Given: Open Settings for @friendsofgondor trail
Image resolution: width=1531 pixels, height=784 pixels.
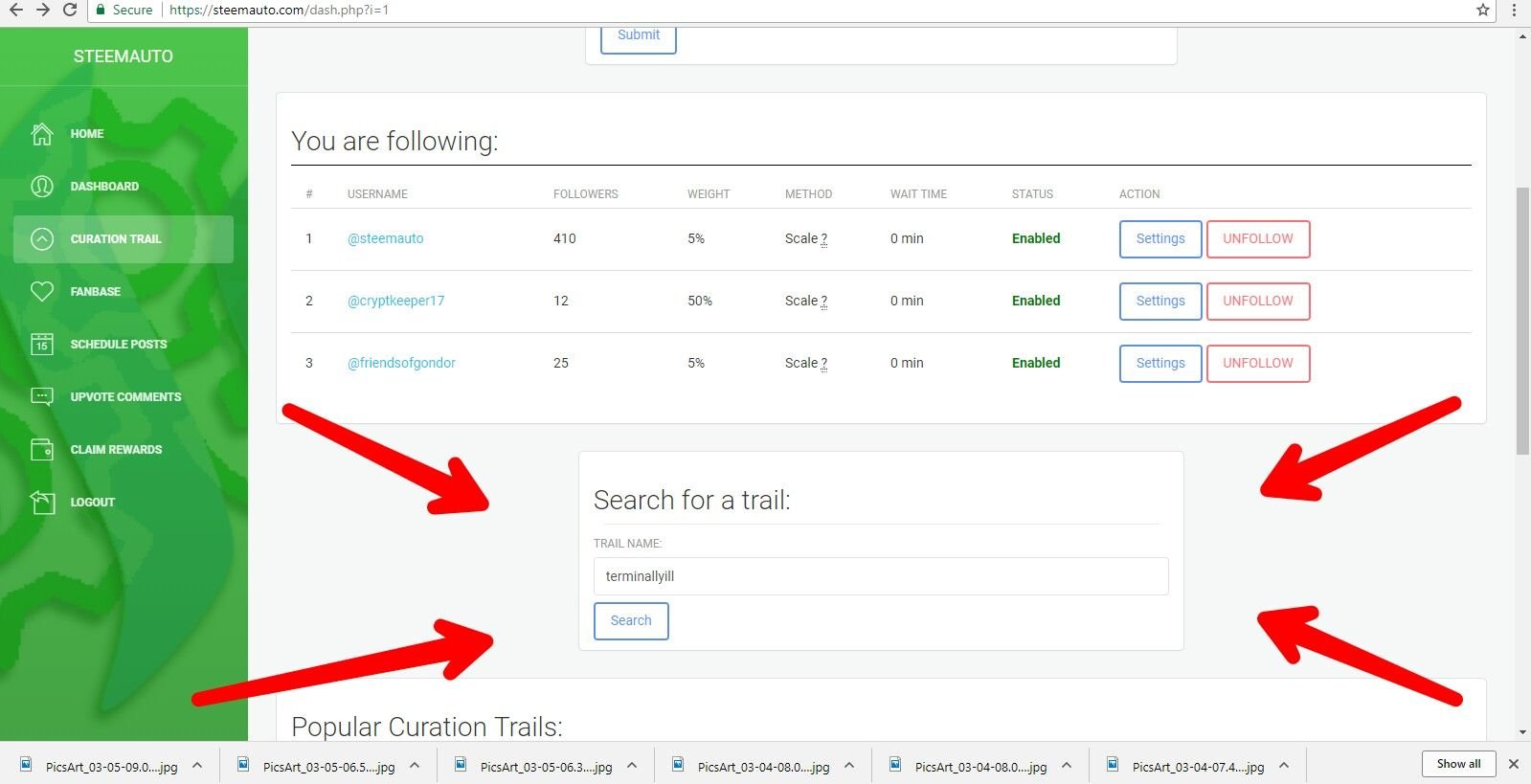Looking at the screenshot, I should coord(1160,364).
